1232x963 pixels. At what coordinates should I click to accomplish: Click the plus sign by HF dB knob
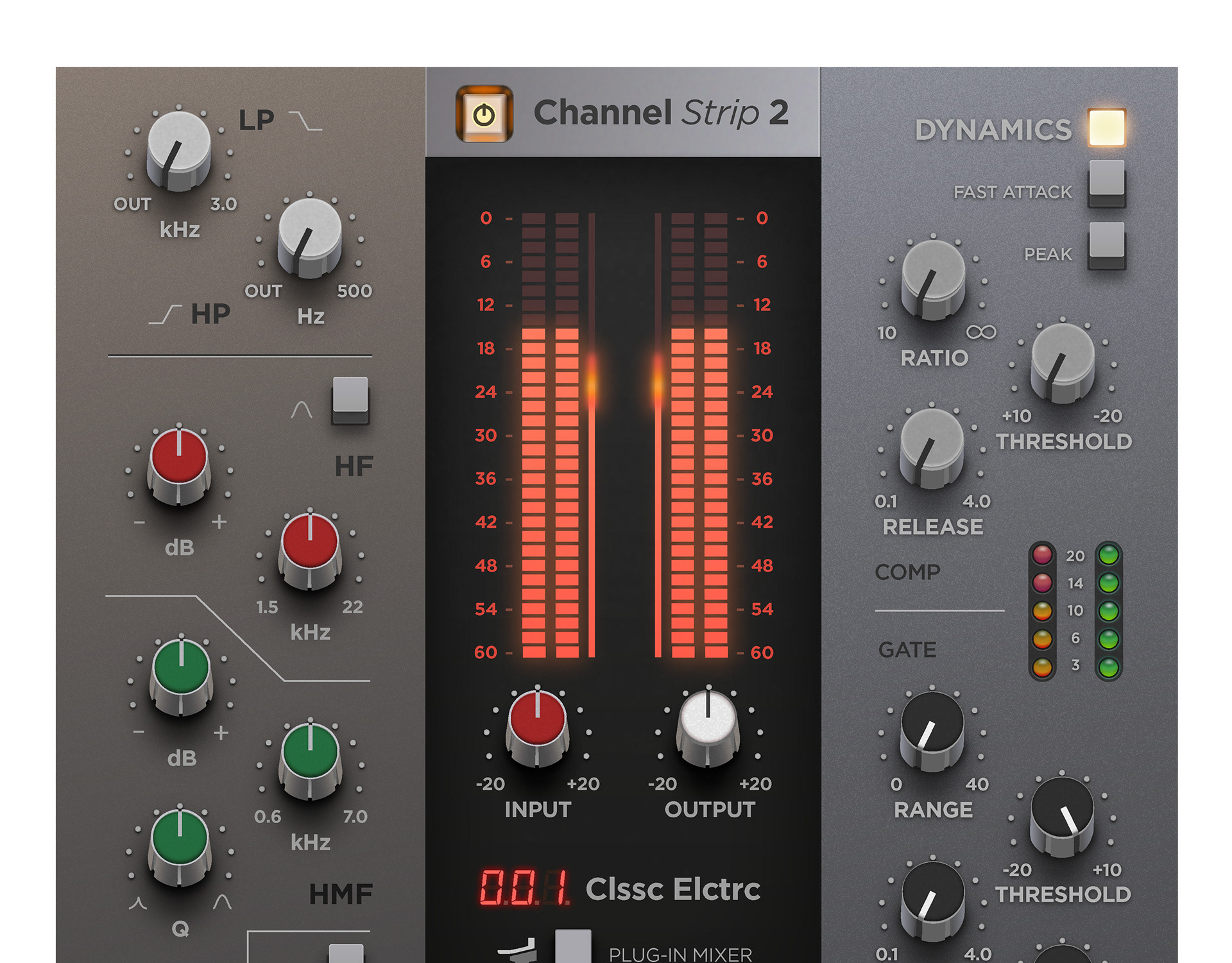[x=219, y=522]
